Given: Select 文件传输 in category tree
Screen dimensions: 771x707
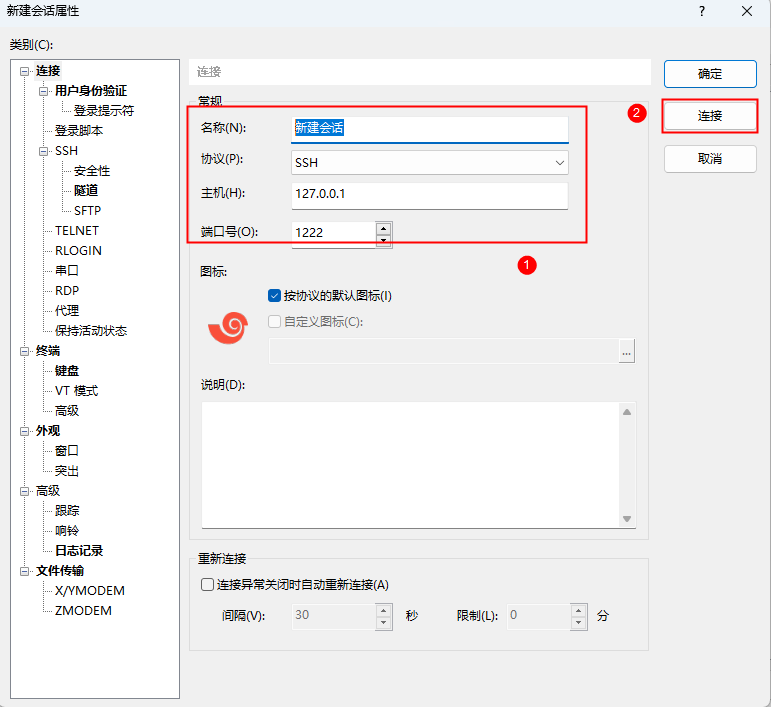Looking at the screenshot, I should [59, 571].
